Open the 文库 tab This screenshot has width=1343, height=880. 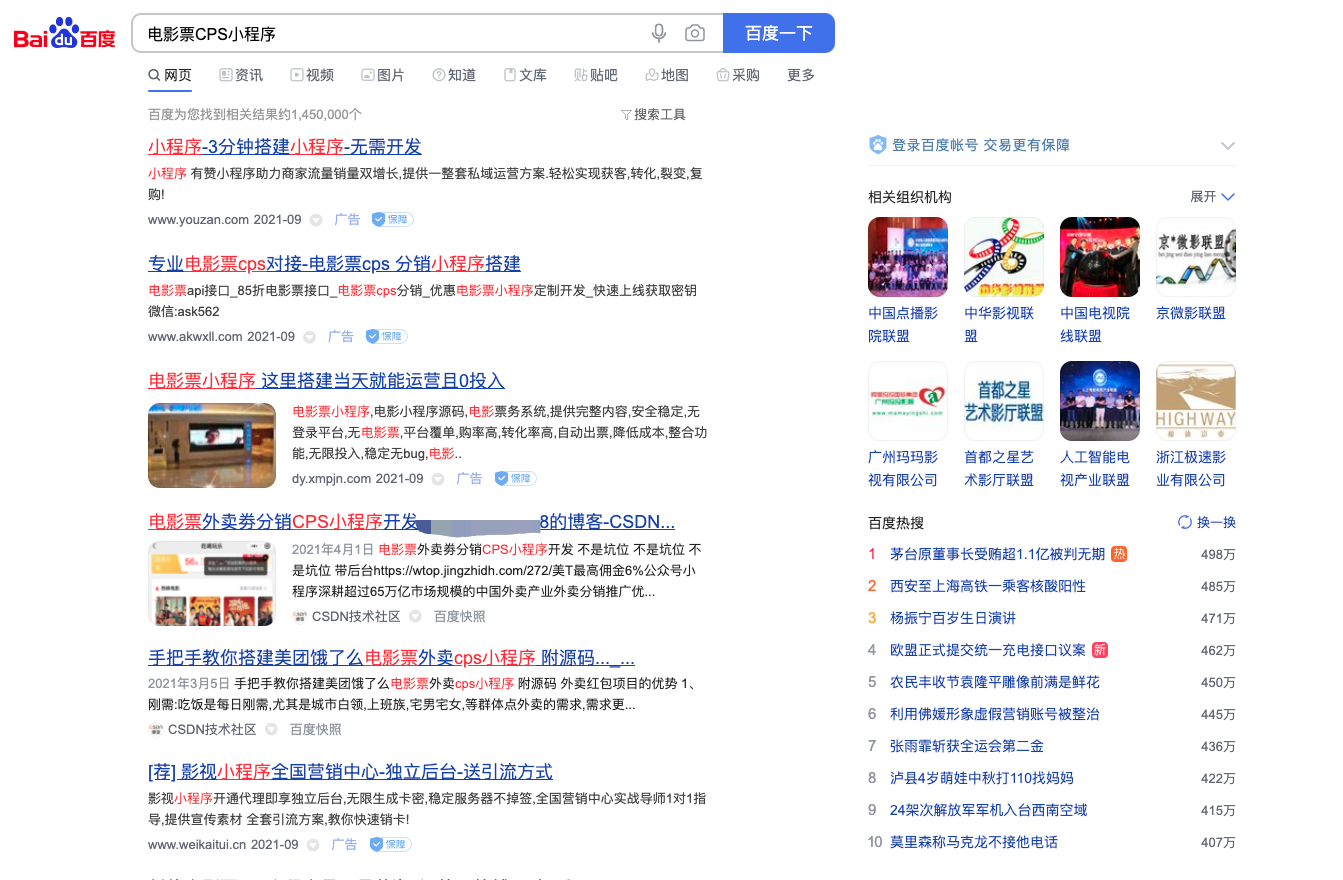pyautogui.click(x=525, y=75)
